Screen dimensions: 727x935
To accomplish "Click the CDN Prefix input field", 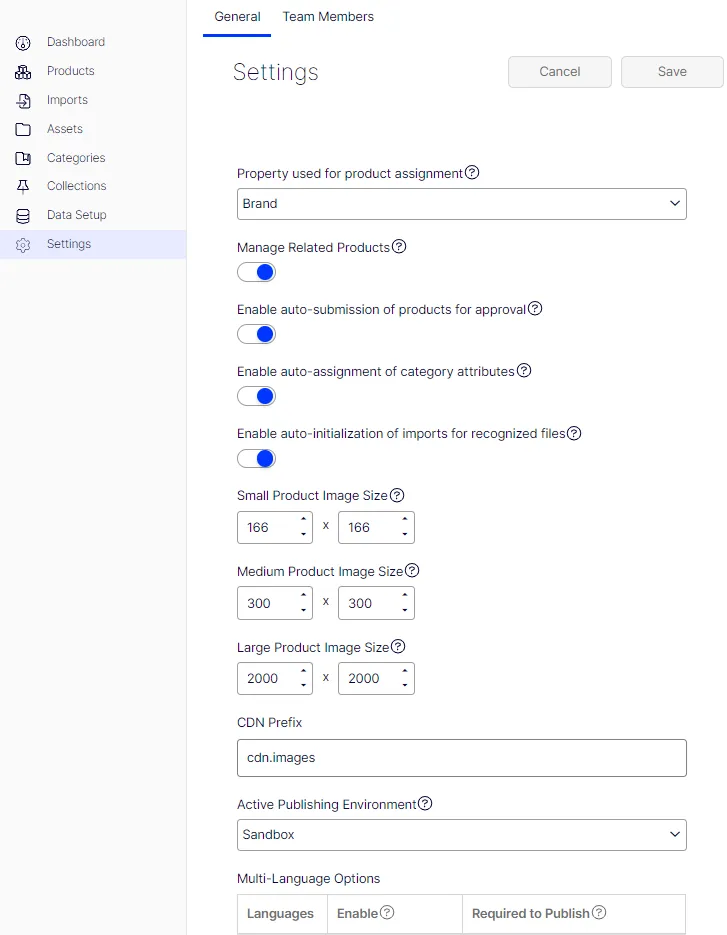I will pos(462,758).
